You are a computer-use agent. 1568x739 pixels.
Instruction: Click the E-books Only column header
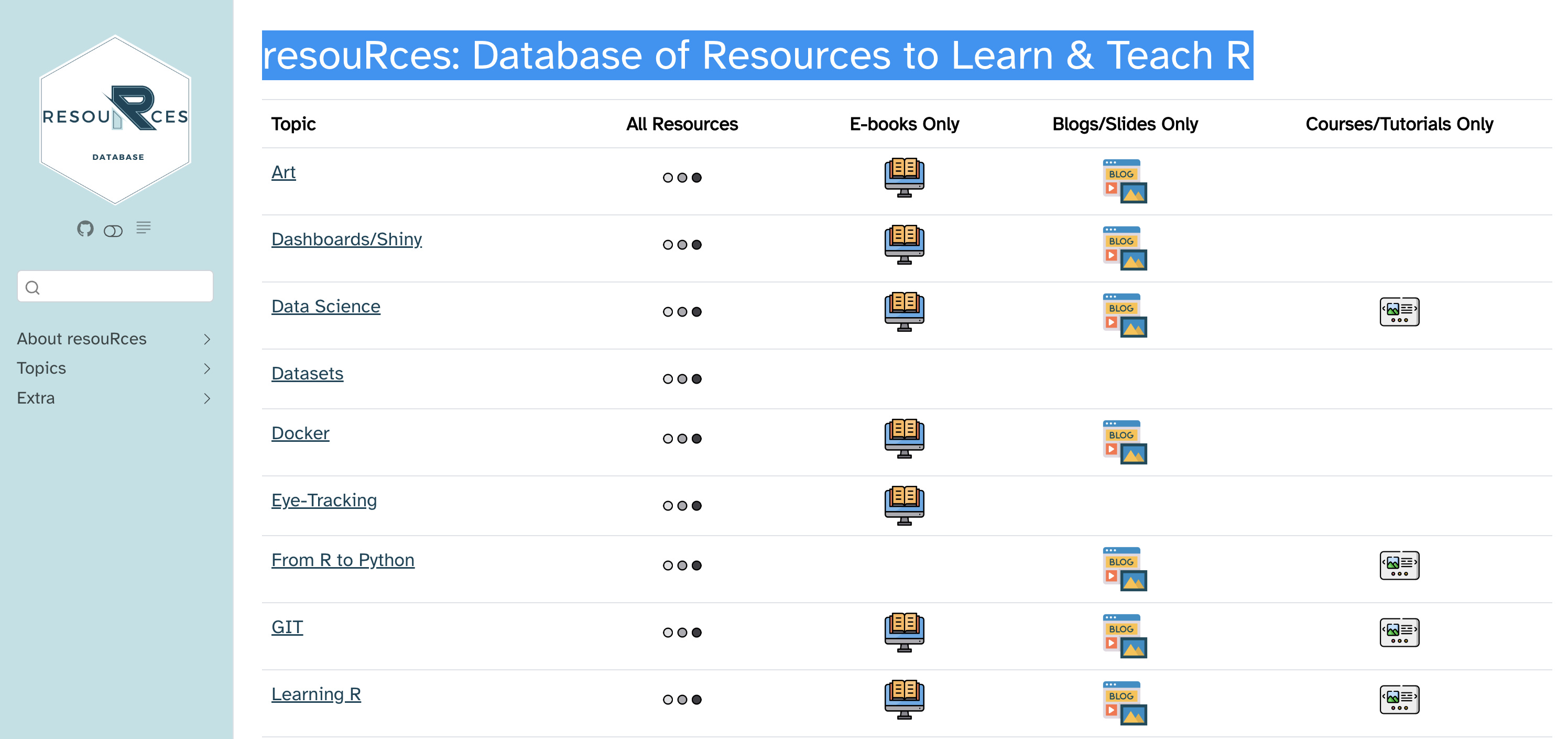point(905,124)
